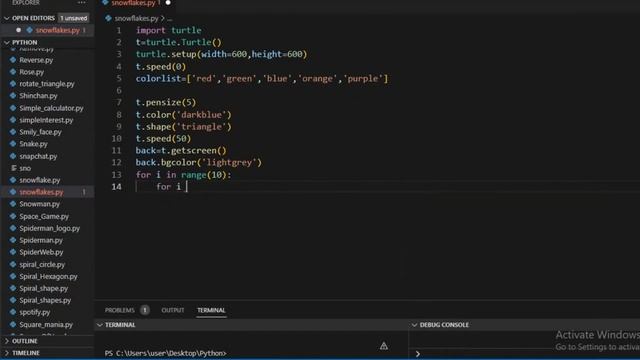
Task: Click the '1 unsaved' badge
Action: pos(73,18)
